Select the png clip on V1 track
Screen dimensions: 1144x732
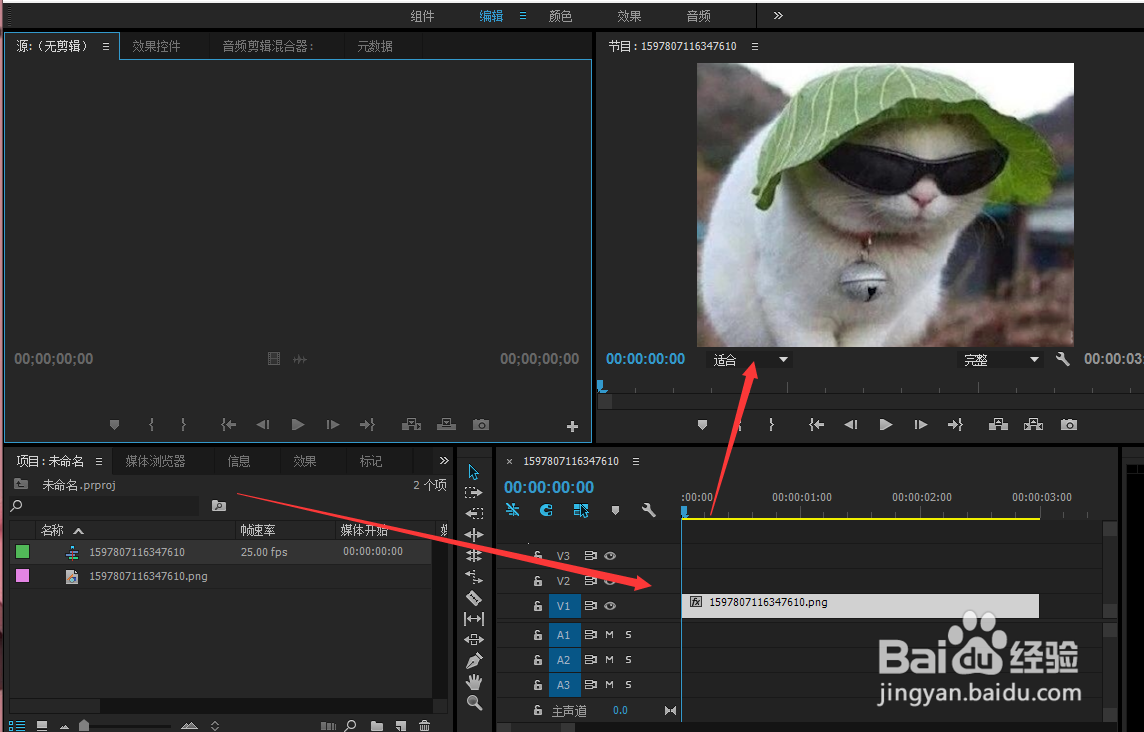pyautogui.click(x=860, y=606)
